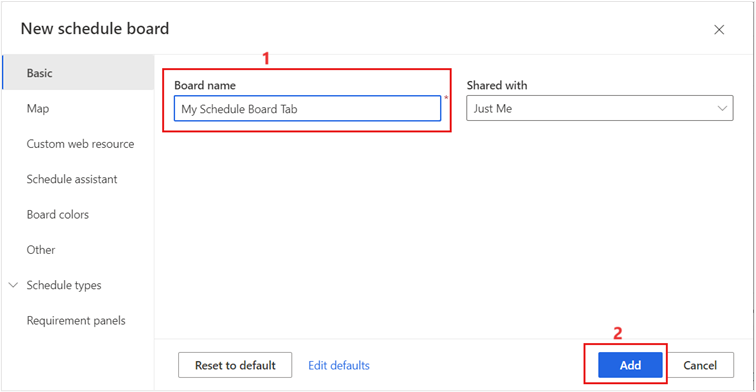Cancel the new schedule board
The width and height of the screenshot is (756, 392).
700,365
